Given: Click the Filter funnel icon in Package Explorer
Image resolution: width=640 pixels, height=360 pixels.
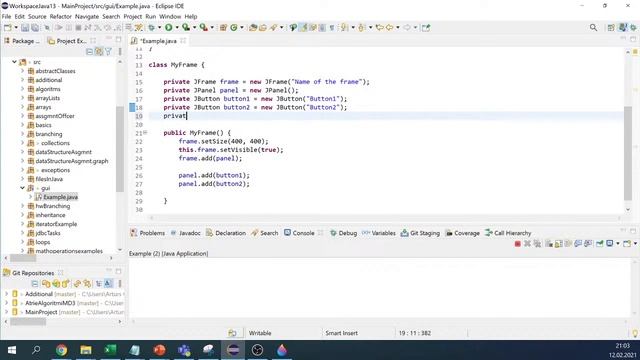Looking at the screenshot, I should coord(108,51).
